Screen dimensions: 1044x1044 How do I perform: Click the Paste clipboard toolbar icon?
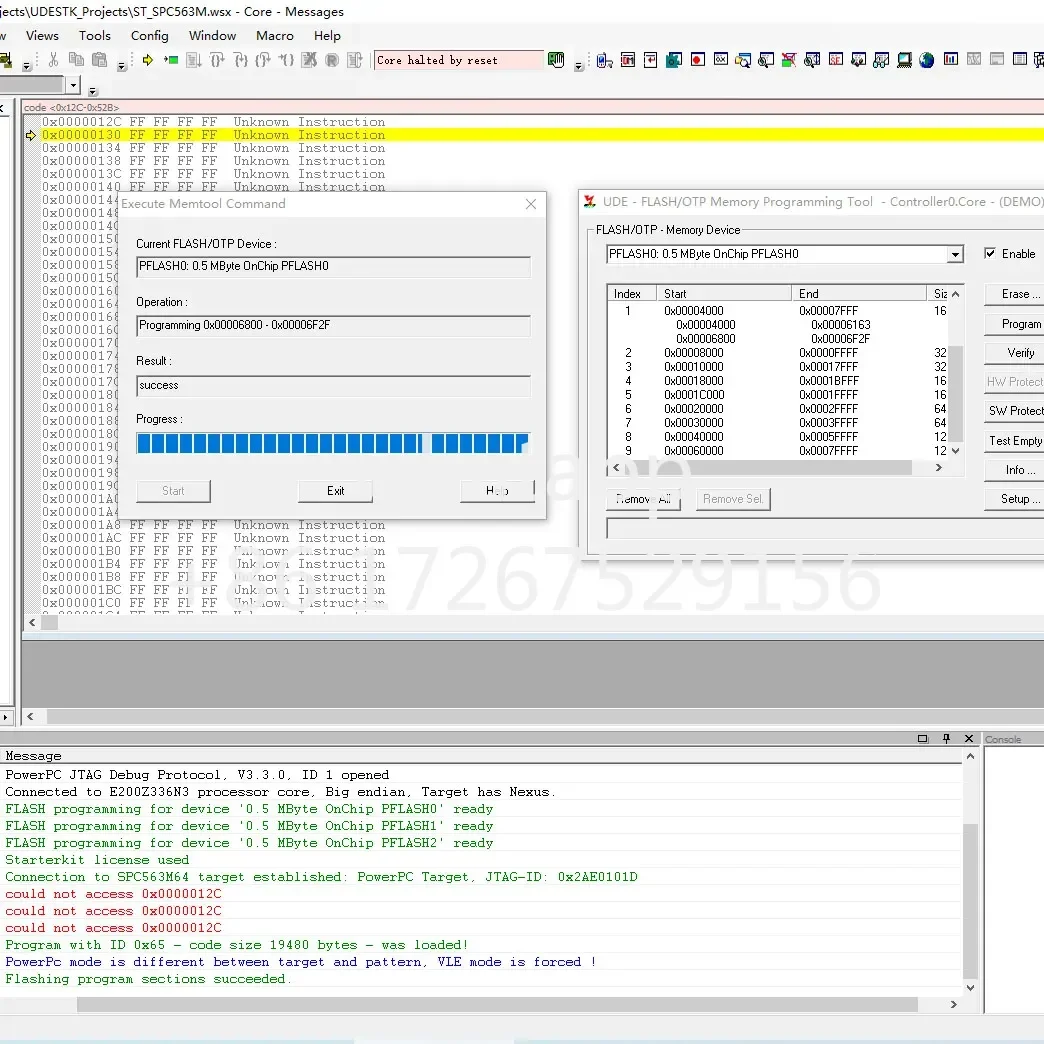[101, 61]
